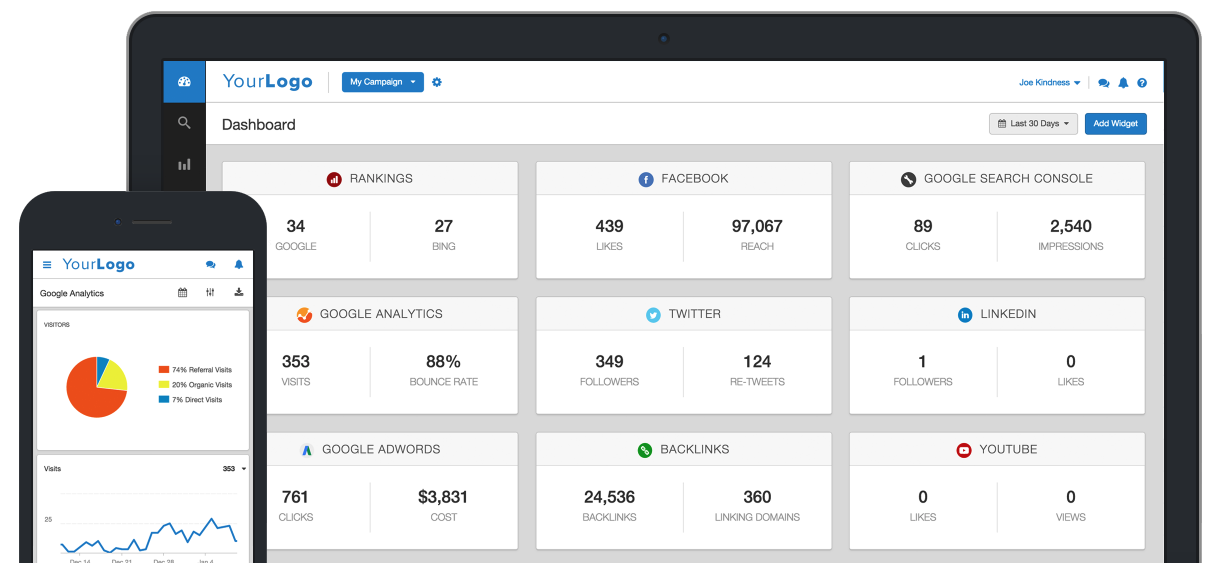The width and height of the screenshot is (1222, 563).
Task: Open the chat messages icon in header
Action: [1103, 83]
